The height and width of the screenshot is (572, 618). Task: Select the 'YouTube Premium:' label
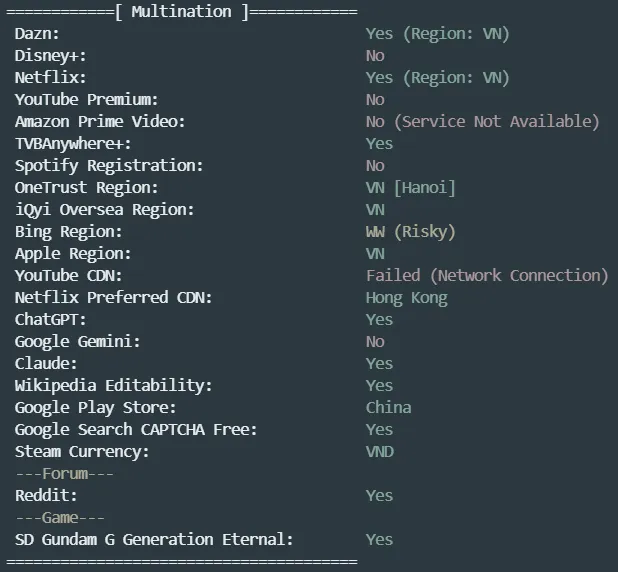pos(86,100)
